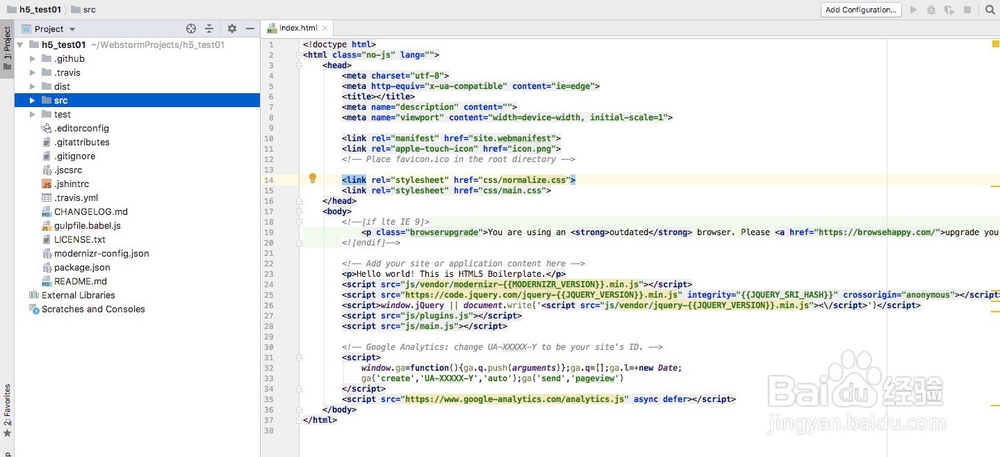
Task: Select Scratches and Consoles entry
Action: pos(93,309)
